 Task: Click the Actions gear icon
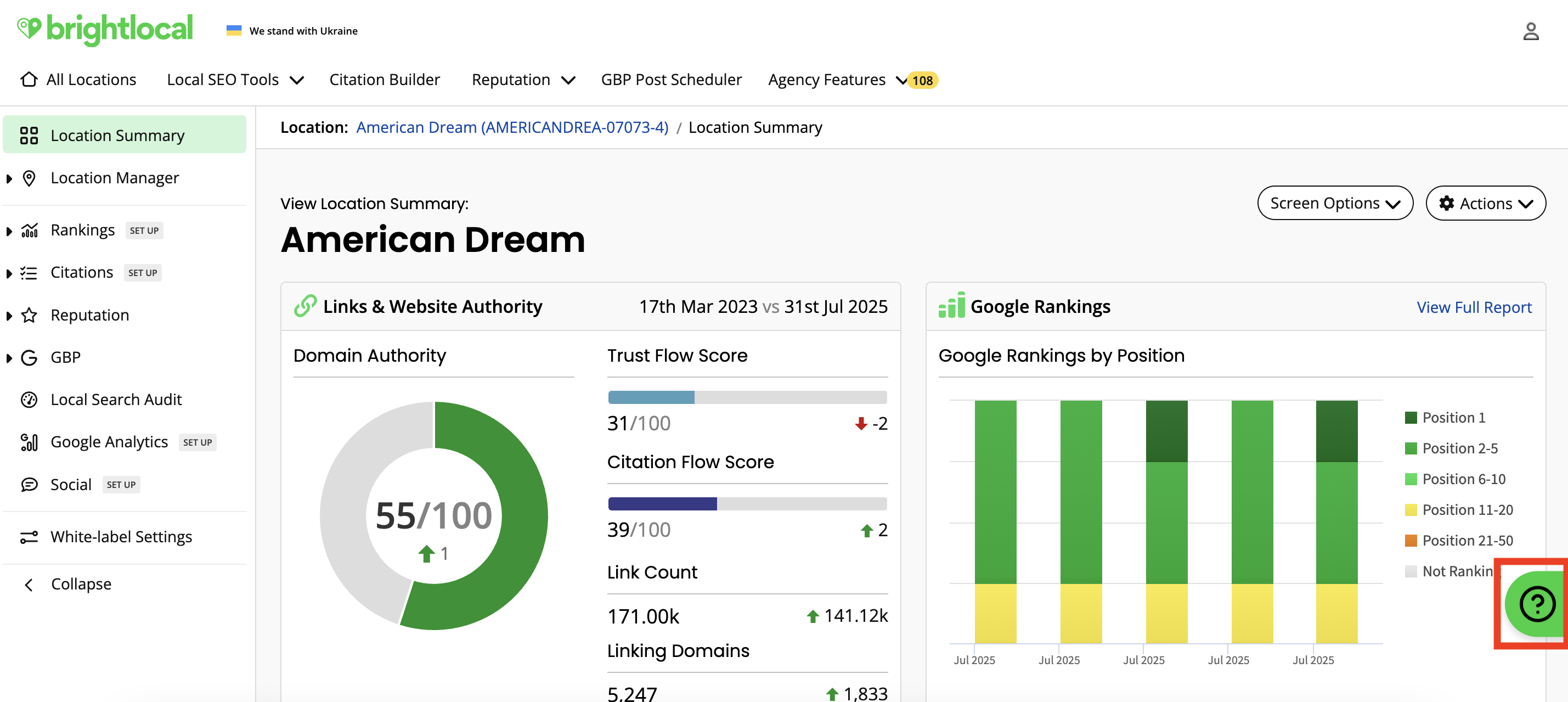(1446, 203)
